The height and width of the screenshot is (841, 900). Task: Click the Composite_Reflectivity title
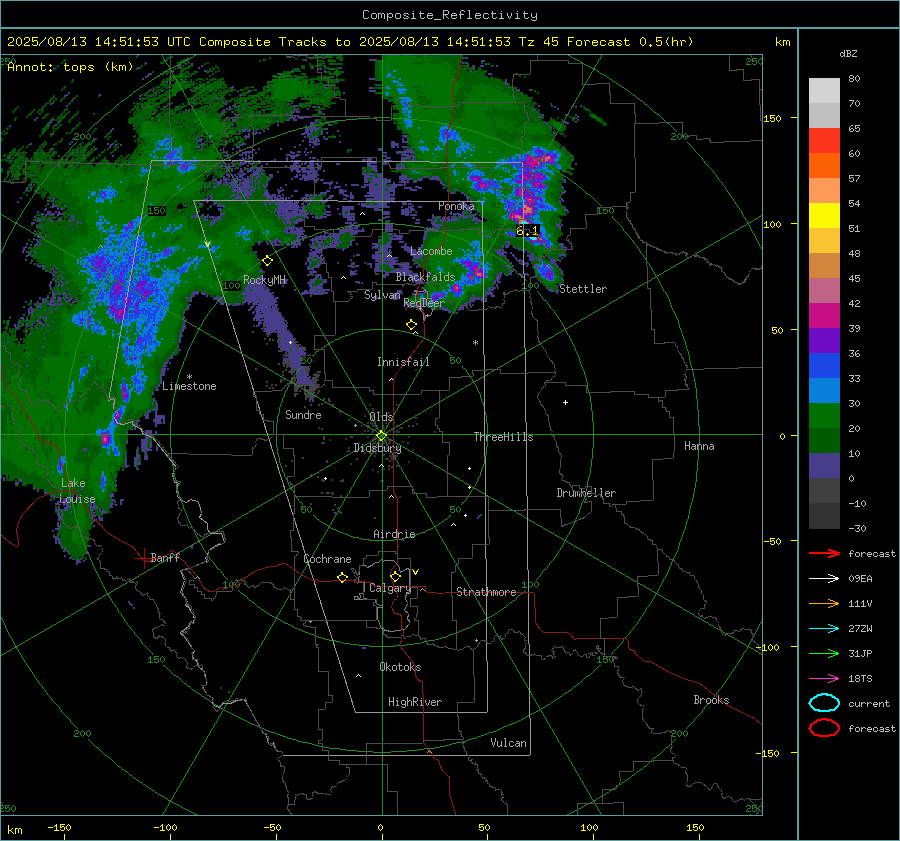click(x=450, y=15)
